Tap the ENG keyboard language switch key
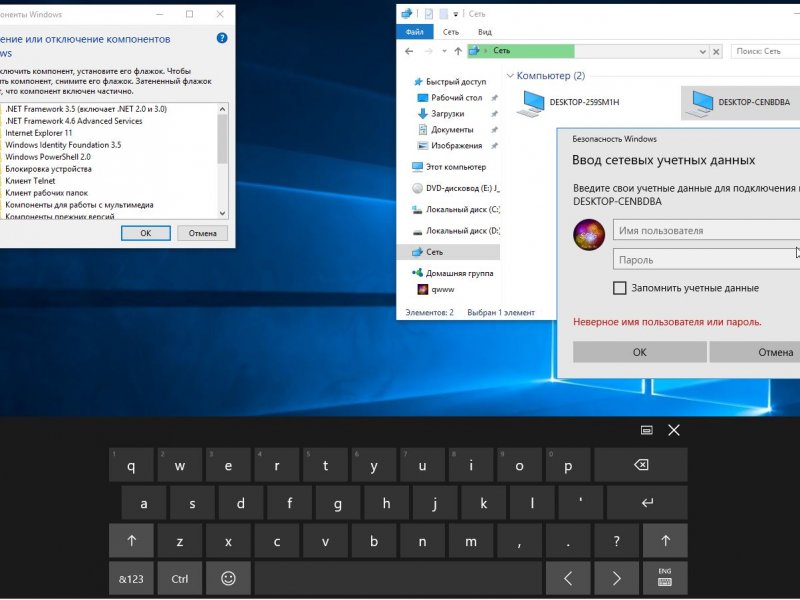 (x=665, y=579)
